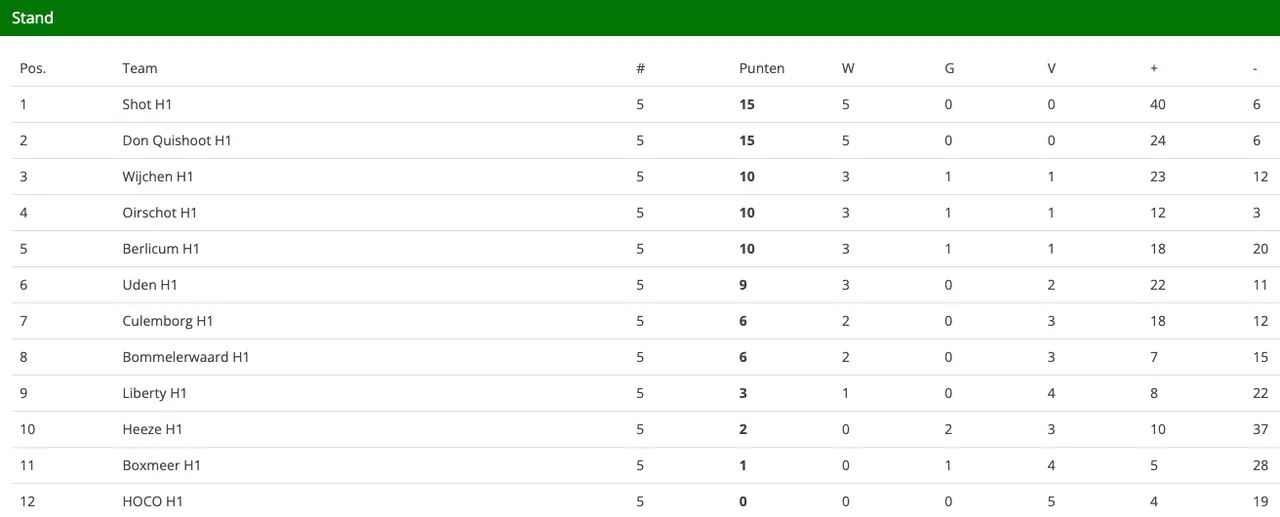This screenshot has height=517, width=1280.
Task: Open Boxmeer H1 team entry
Action: click(162, 465)
